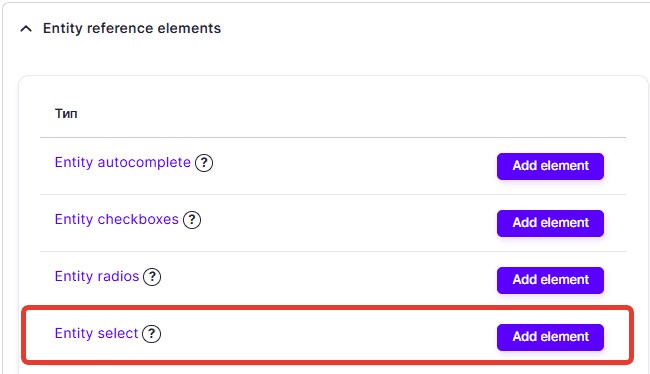Add element for Entity radios

(550, 280)
